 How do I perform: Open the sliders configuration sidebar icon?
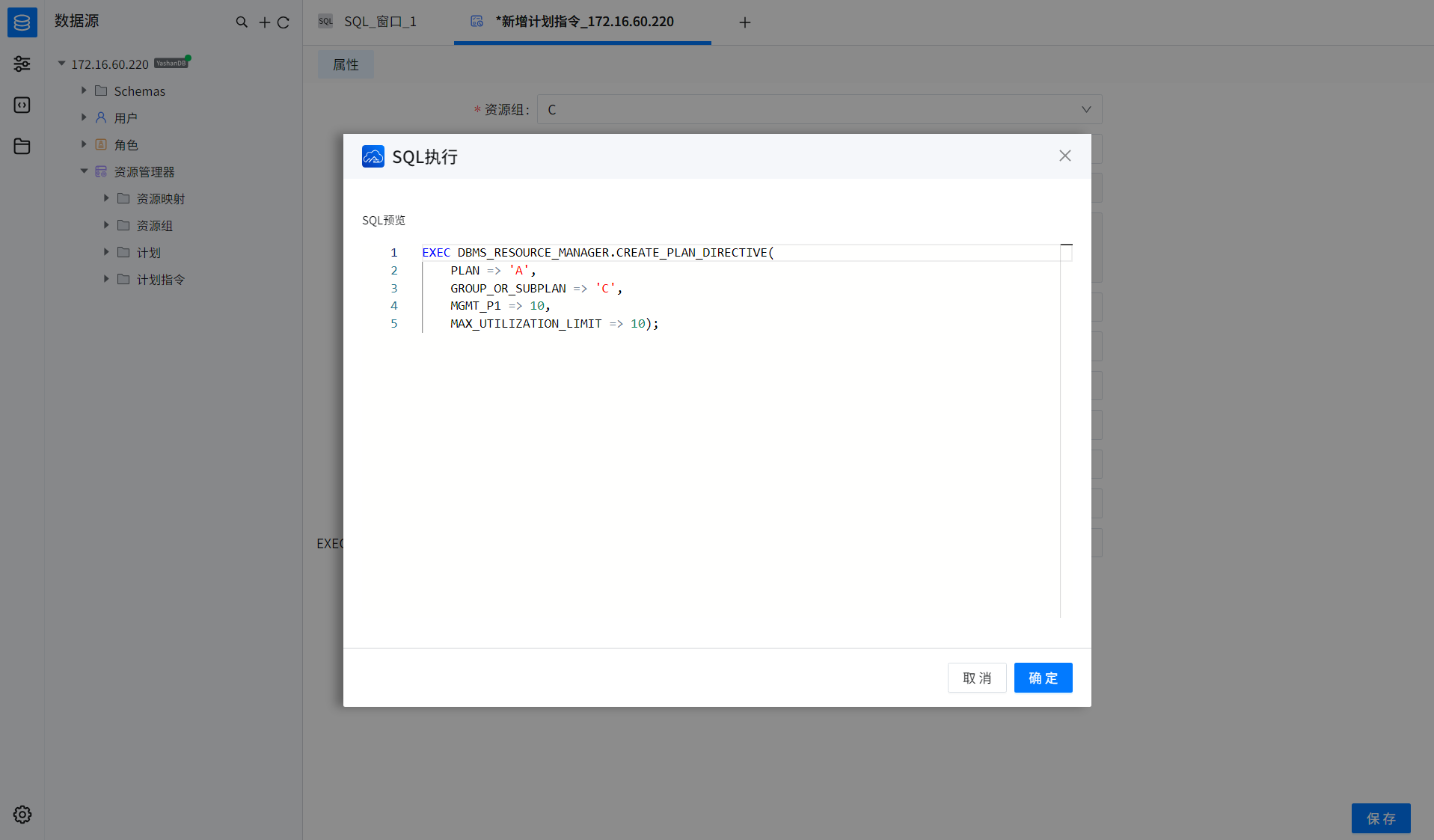[22, 64]
